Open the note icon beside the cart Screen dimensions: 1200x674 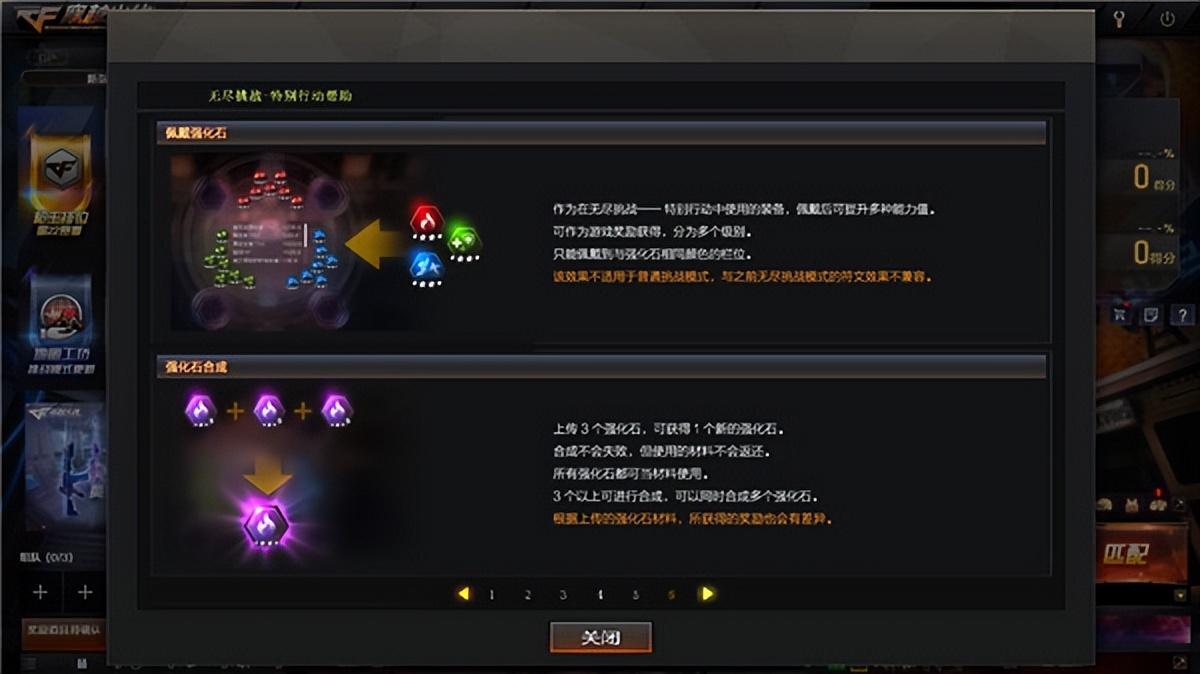[1151, 315]
